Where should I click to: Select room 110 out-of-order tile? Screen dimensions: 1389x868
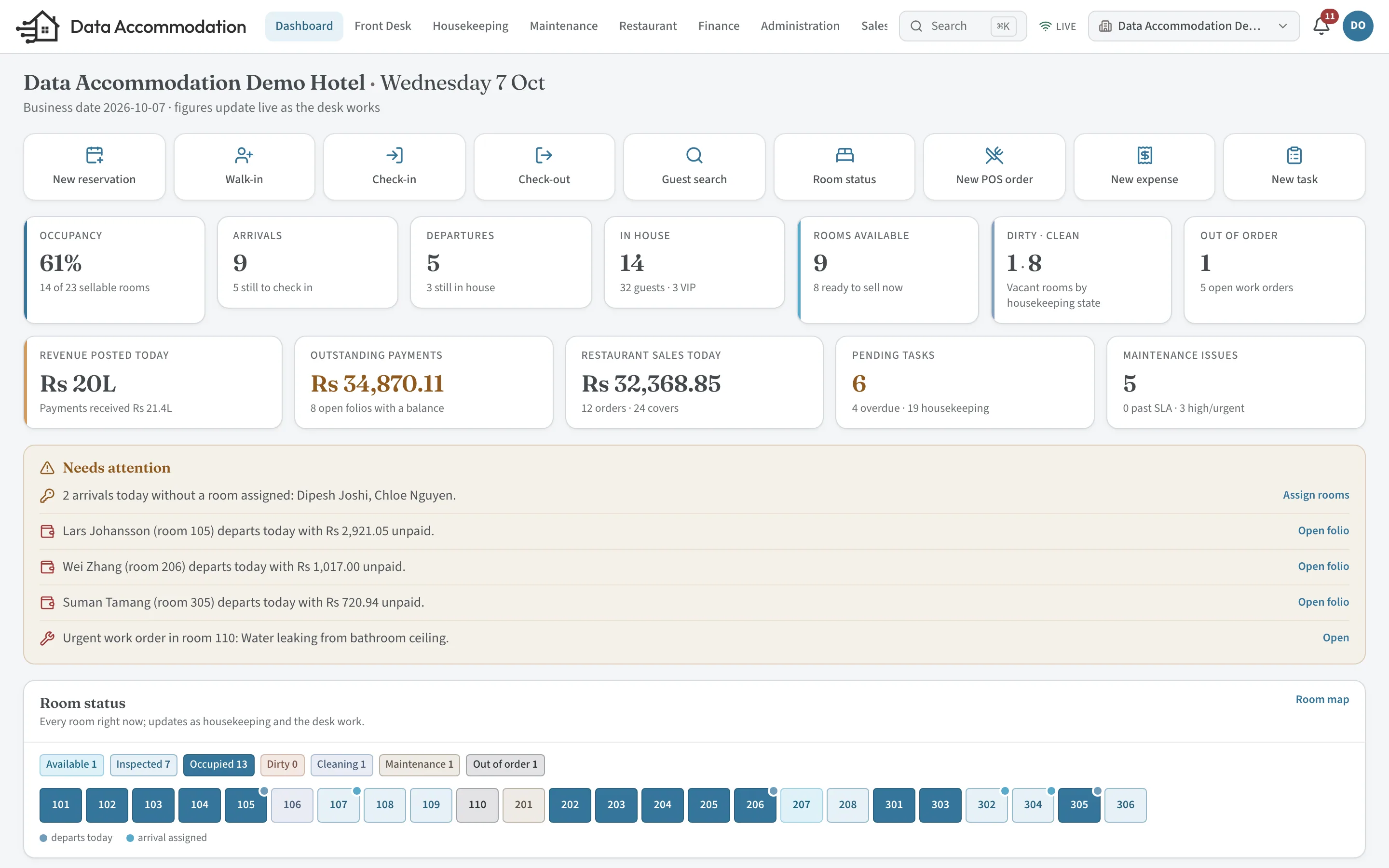477,805
